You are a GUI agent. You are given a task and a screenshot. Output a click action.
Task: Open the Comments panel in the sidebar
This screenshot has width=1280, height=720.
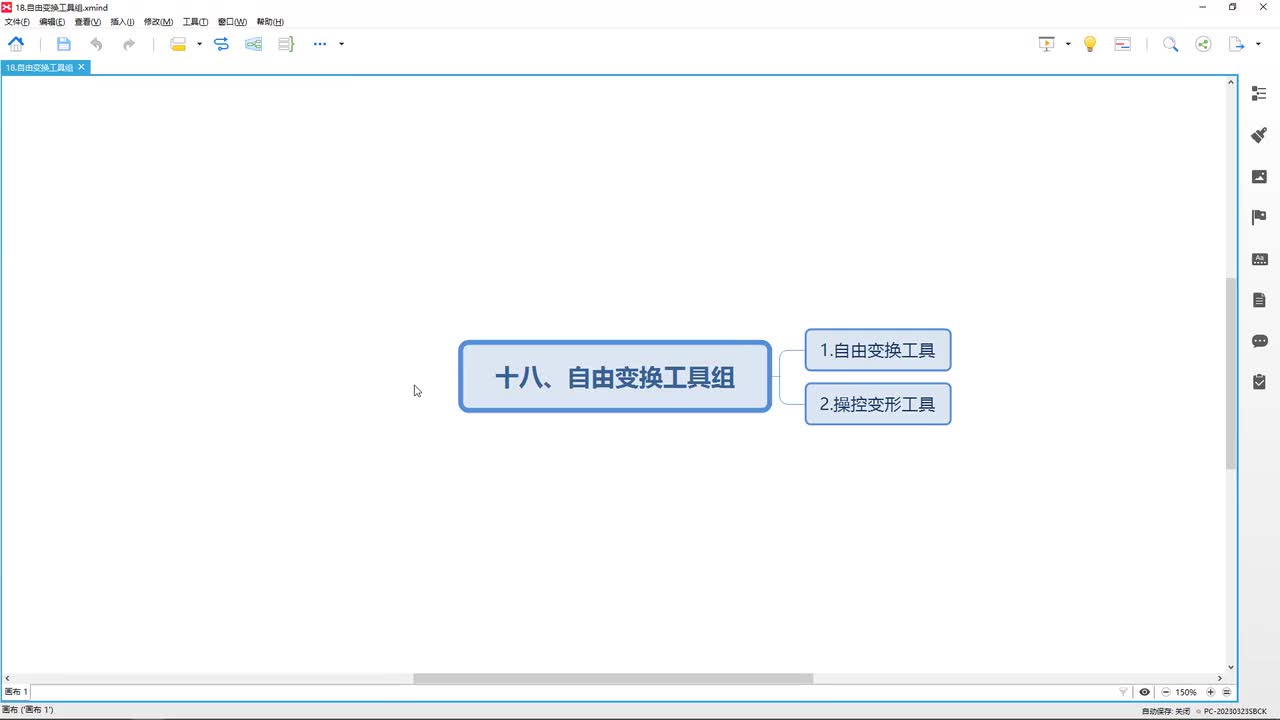[x=1259, y=341]
